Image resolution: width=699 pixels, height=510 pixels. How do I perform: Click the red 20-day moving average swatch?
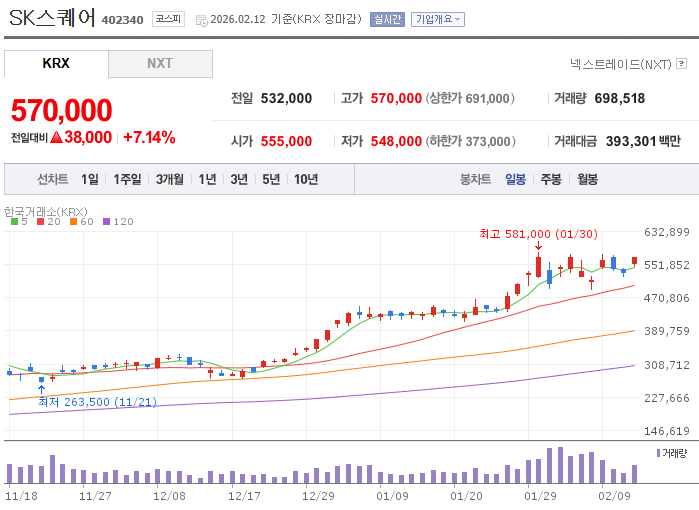pyautogui.click(x=41, y=222)
